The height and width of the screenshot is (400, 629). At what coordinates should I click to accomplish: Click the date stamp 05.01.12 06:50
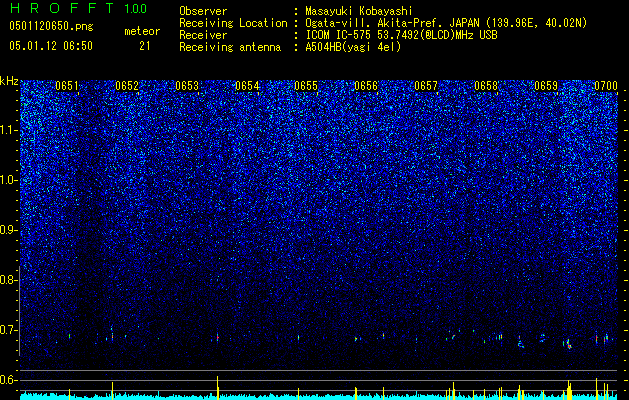[51, 46]
